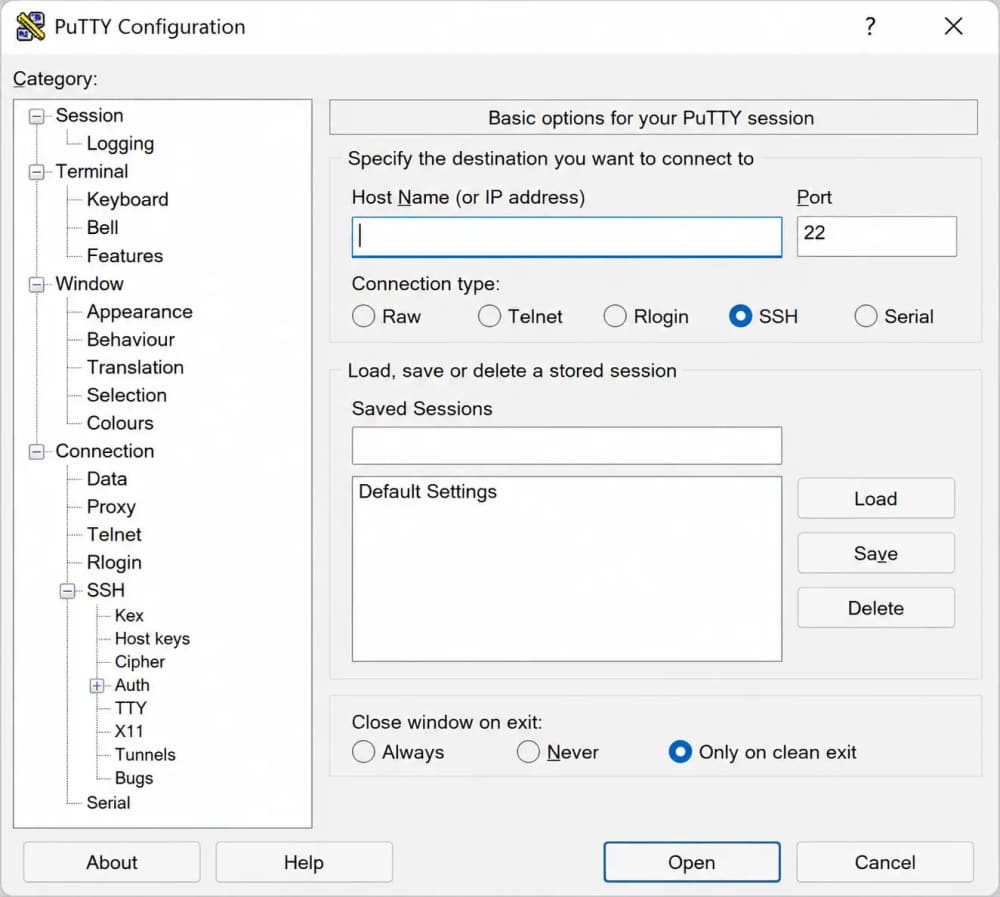Open the Kex settings category
Viewport: 1000px width, 897px height.
coord(129,616)
